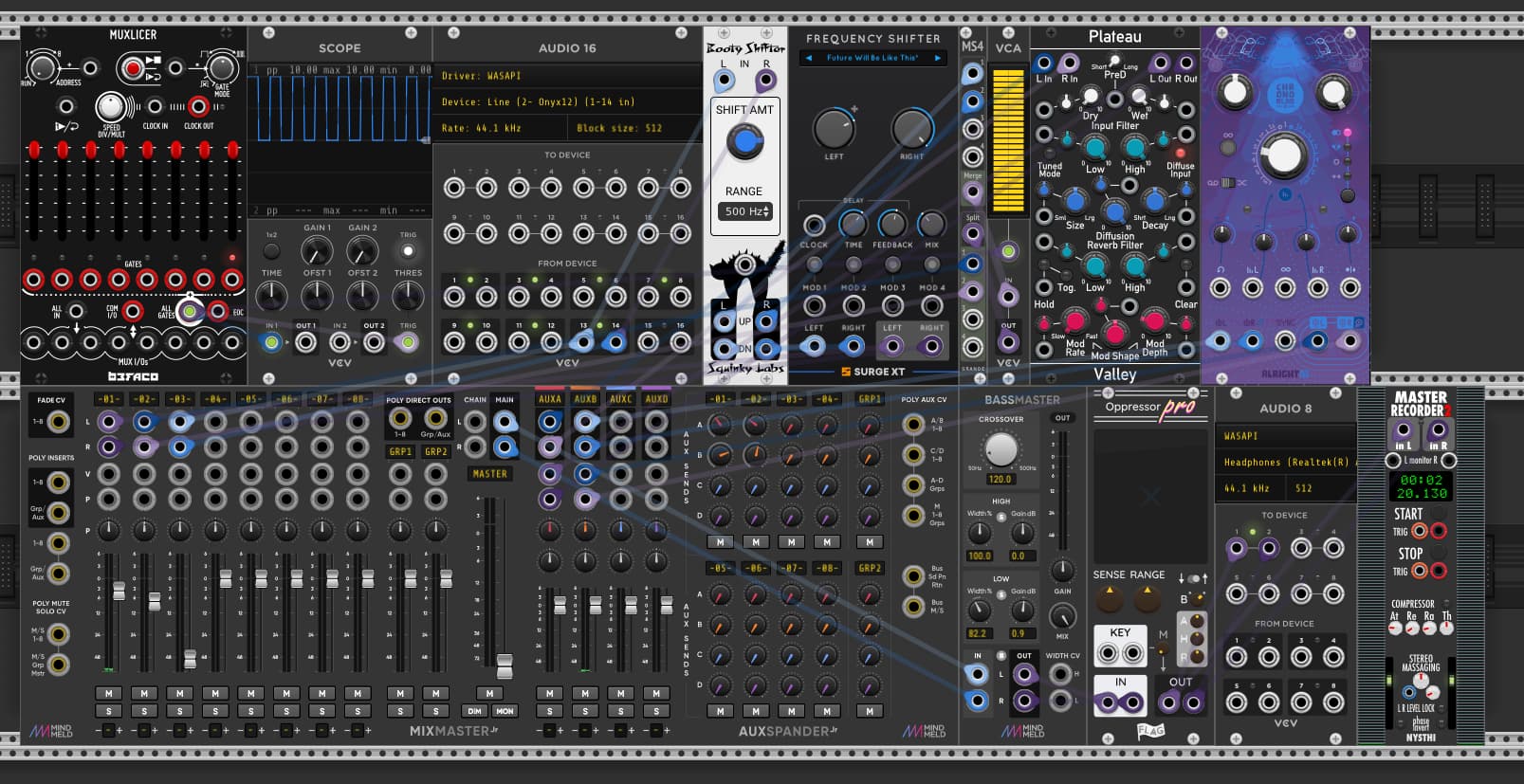Viewport: 1524px width, 784px height.
Task: Mute AuxSpander sends for GRP1
Action: click(870, 542)
